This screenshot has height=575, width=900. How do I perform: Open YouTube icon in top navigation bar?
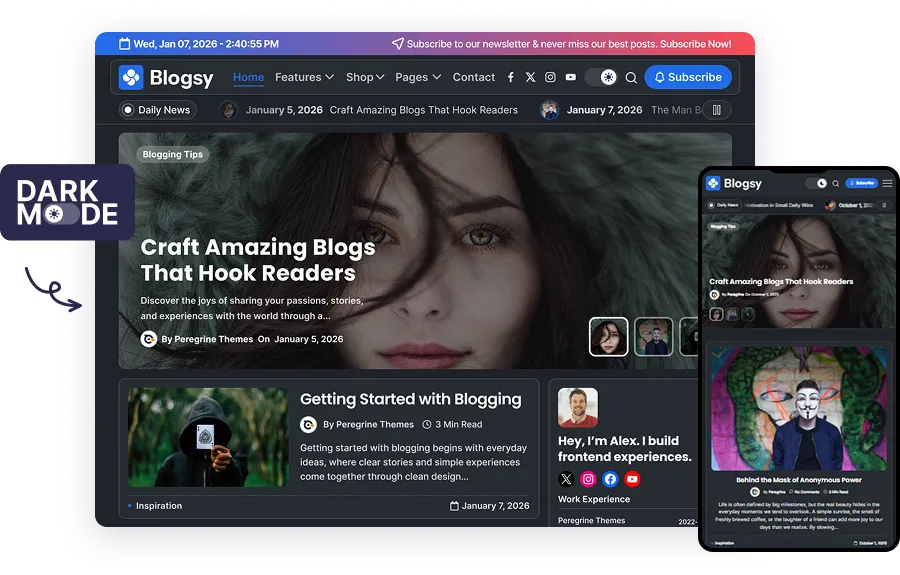[570, 77]
